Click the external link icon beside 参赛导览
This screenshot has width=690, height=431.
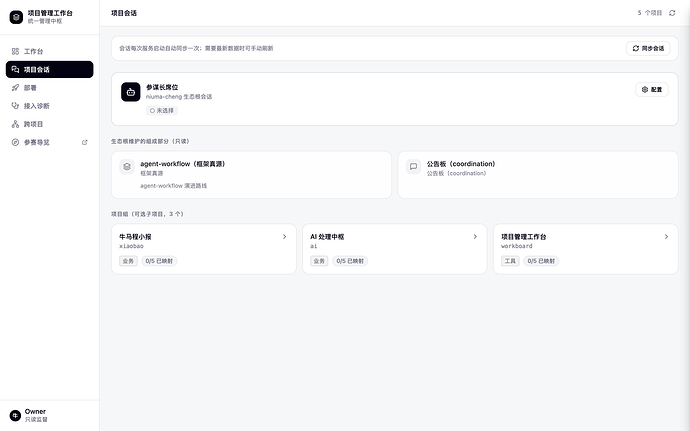pyautogui.click(x=84, y=142)
